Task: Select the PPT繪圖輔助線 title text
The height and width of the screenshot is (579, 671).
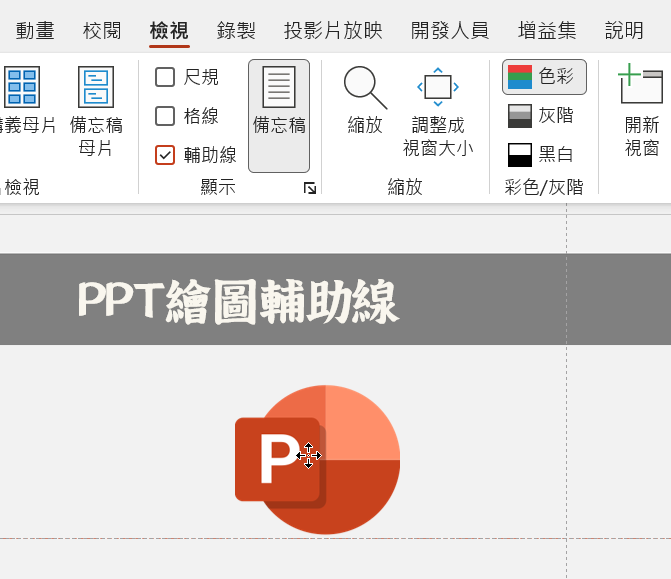Action: 238,301
